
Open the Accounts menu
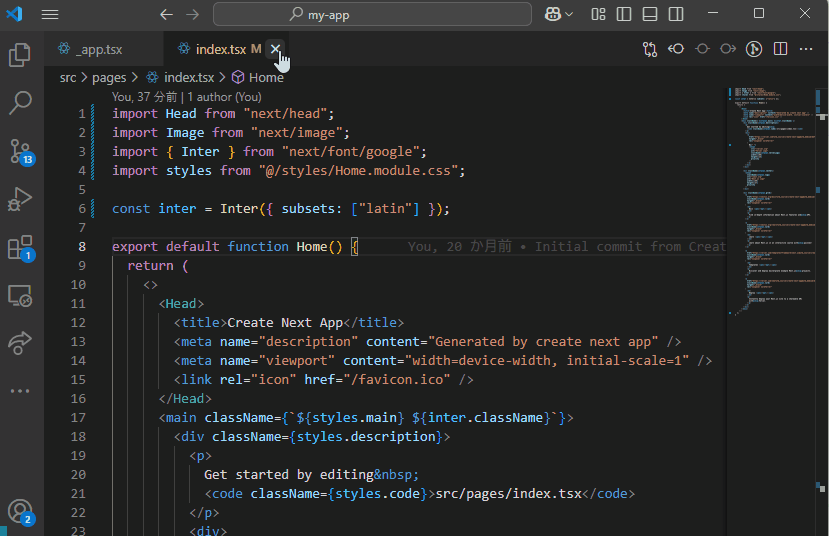click(21, 512)
